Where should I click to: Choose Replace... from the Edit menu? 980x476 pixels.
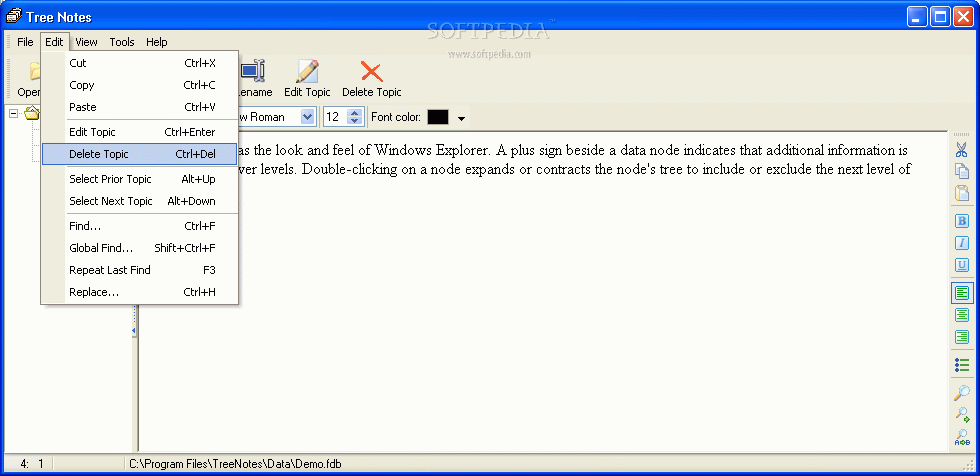click(x=139, y=292)
